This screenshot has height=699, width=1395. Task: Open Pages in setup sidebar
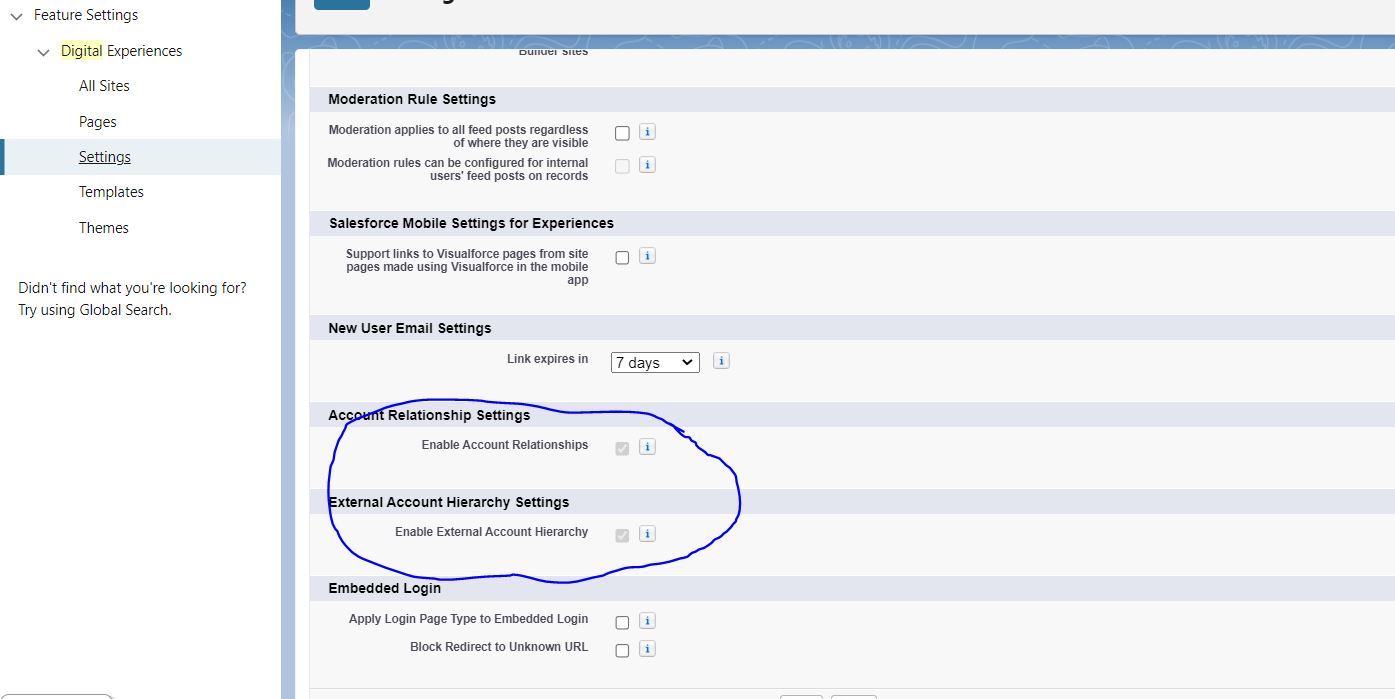click(x=98, y=122)
